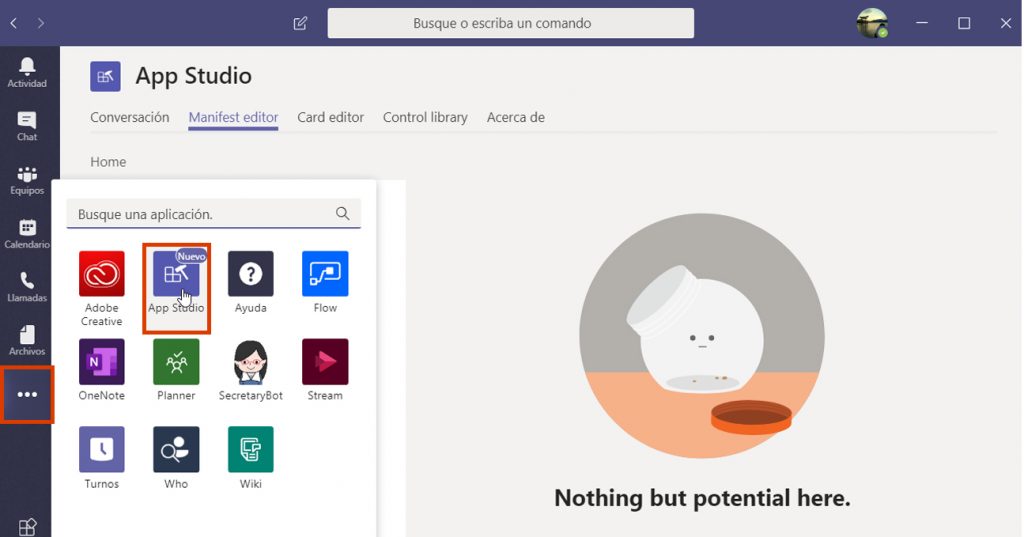Focus the Busque una aplicación search field

click(214, 214)
